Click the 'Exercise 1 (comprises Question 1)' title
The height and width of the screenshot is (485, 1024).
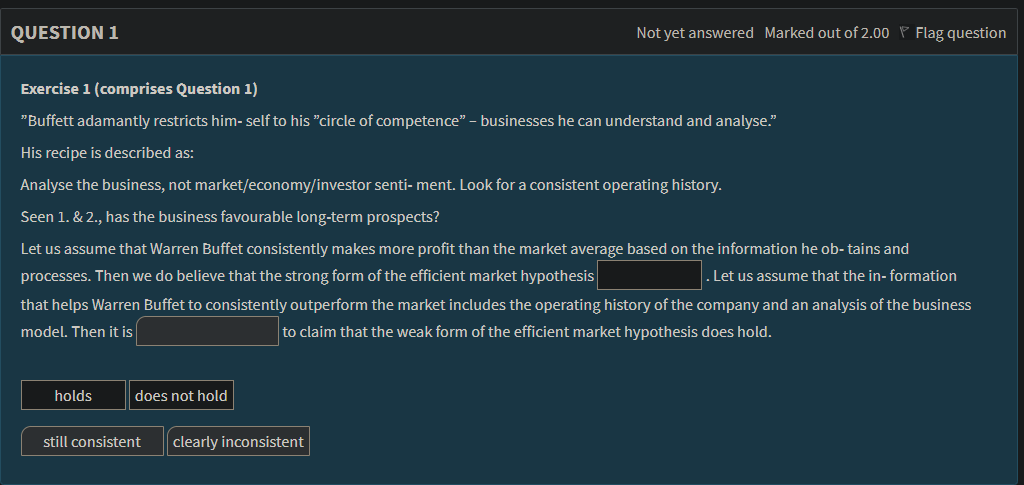(139, 89)
